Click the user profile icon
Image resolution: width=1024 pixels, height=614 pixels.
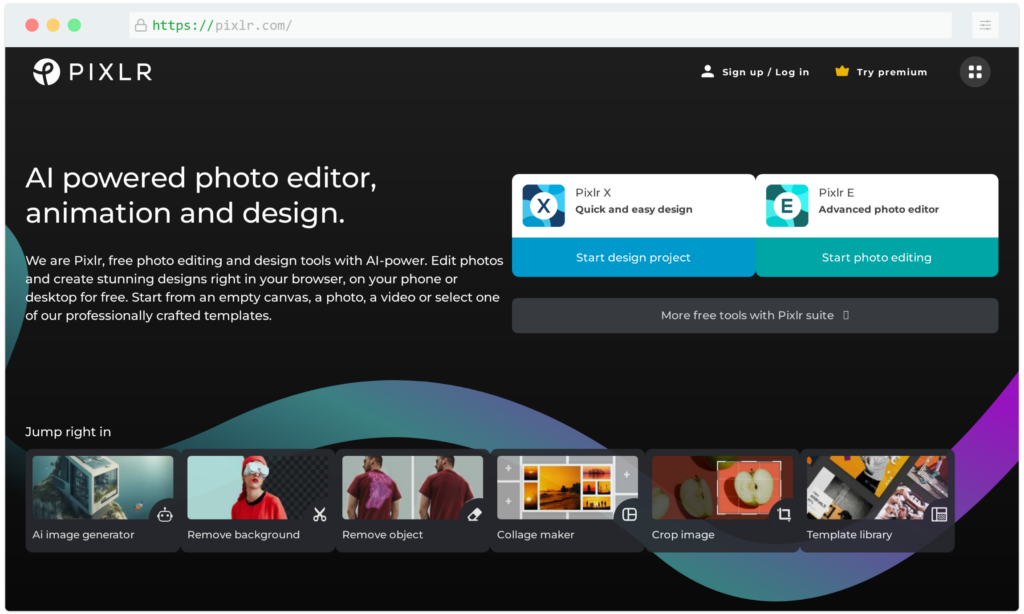707,72
